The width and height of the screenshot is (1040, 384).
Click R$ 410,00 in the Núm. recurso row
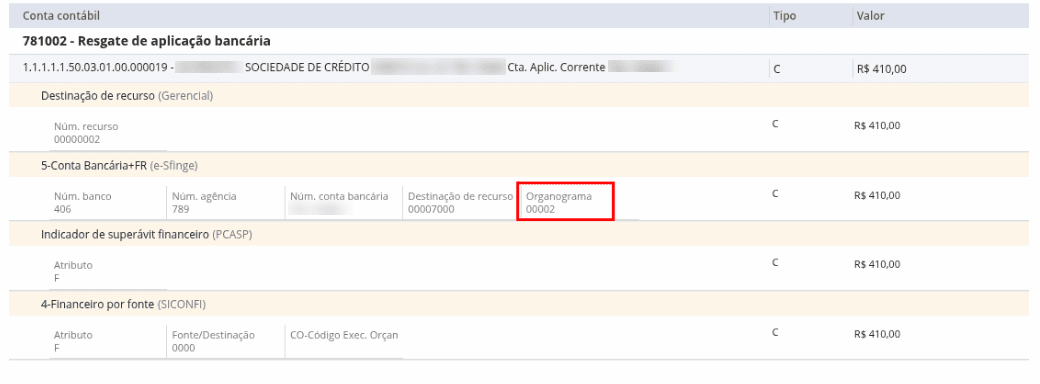pyautogui.click(x=878, y=125)
